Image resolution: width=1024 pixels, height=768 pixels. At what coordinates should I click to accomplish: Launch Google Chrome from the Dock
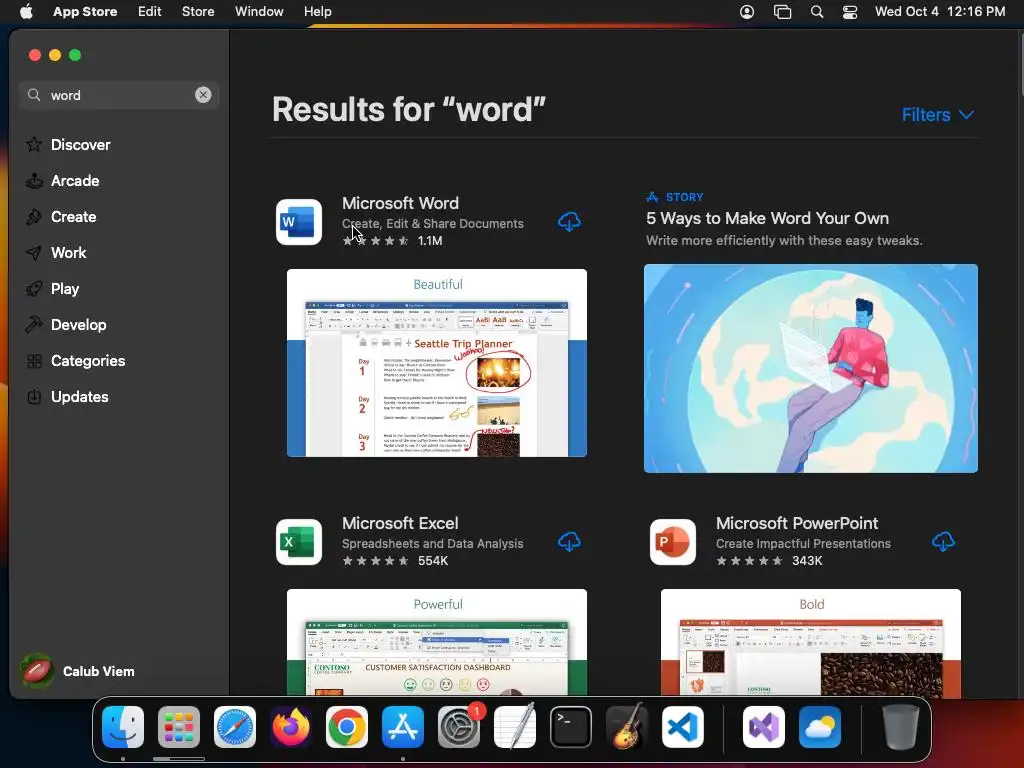(x=347, y=727)
